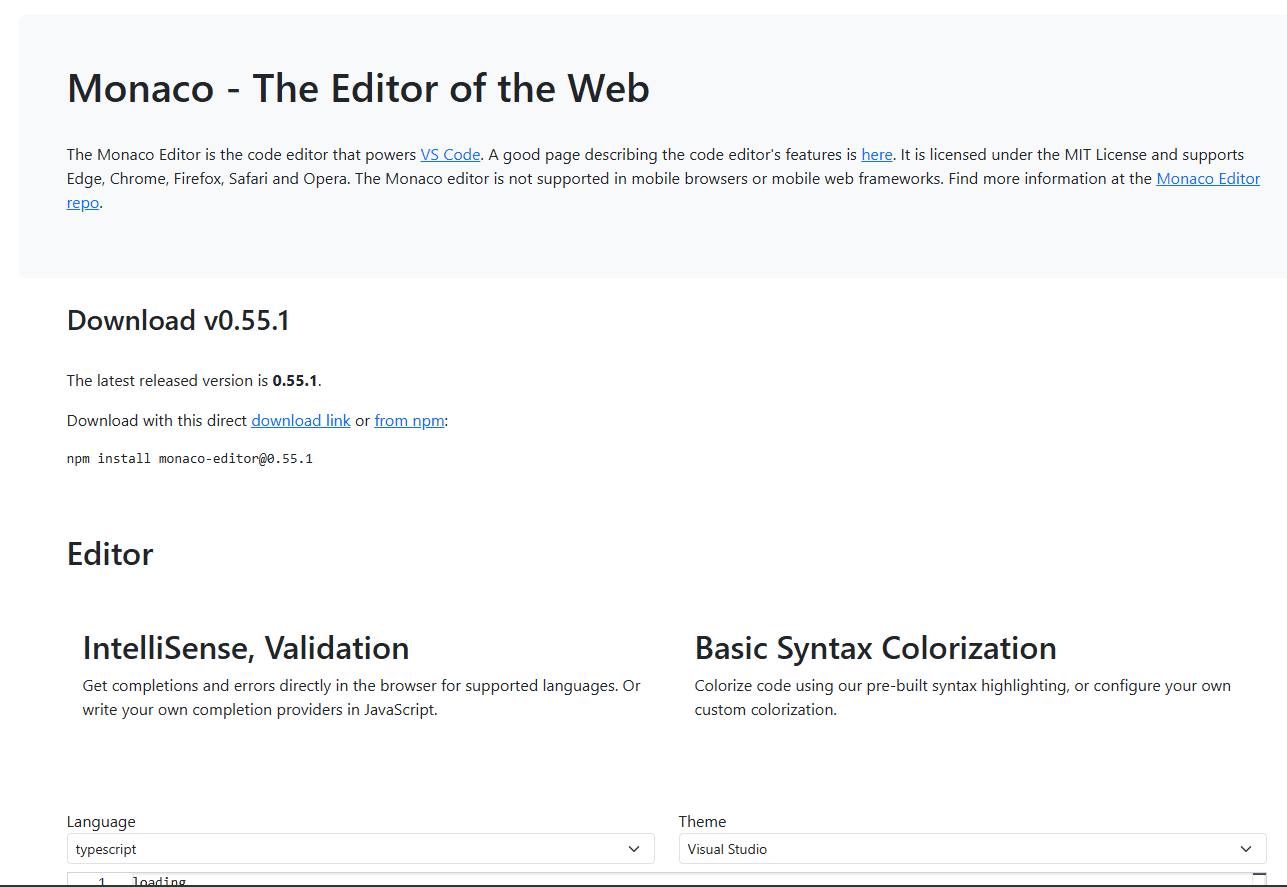Image resolution: width=1287 pixels, height=887 pixels.
Task: Open the Monaco Editor repo link
Action: (1207, 178)
